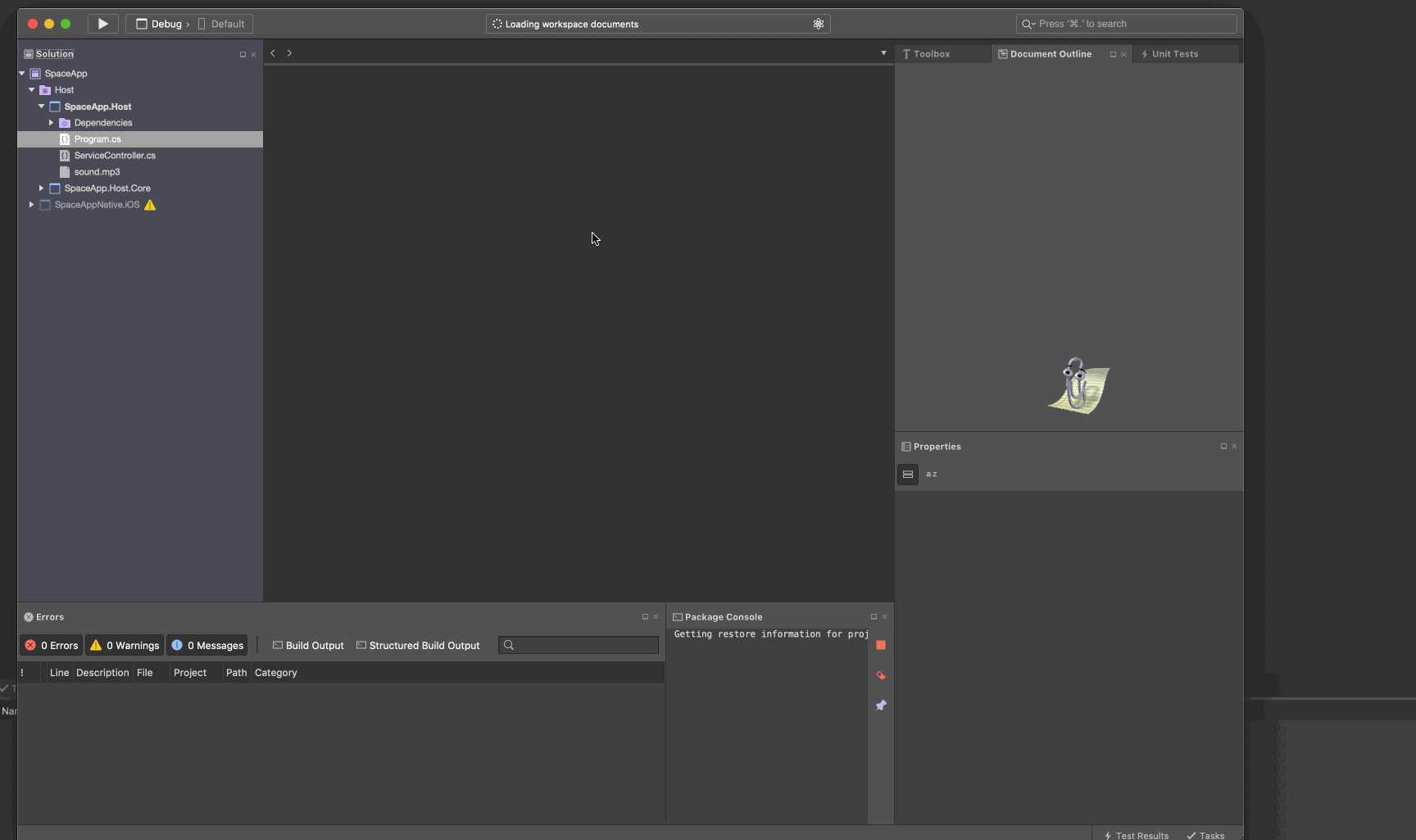Select Build Output view
1416x840 pixels.
[308, 645]
